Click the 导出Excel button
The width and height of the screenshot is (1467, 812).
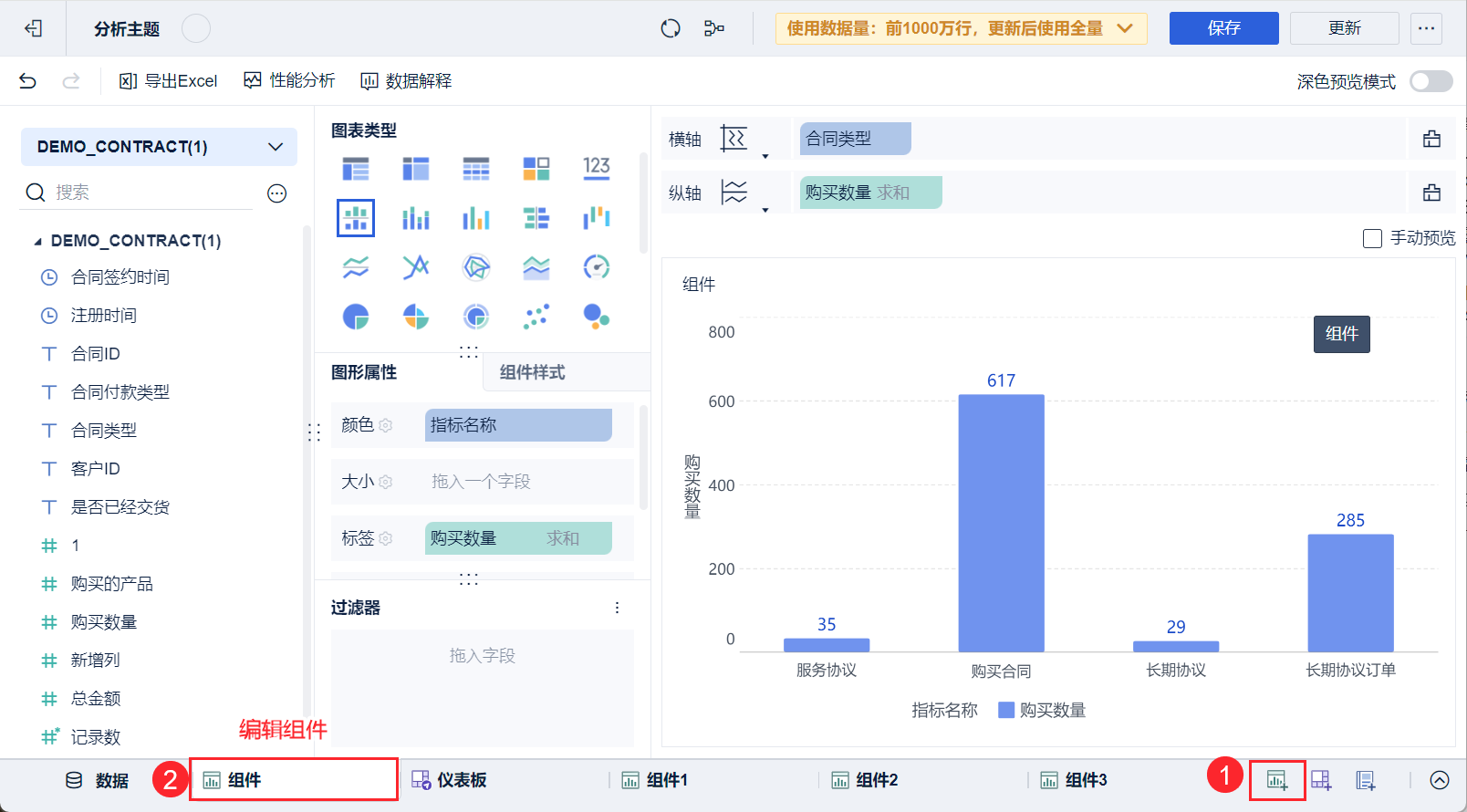tap(169, 81)
